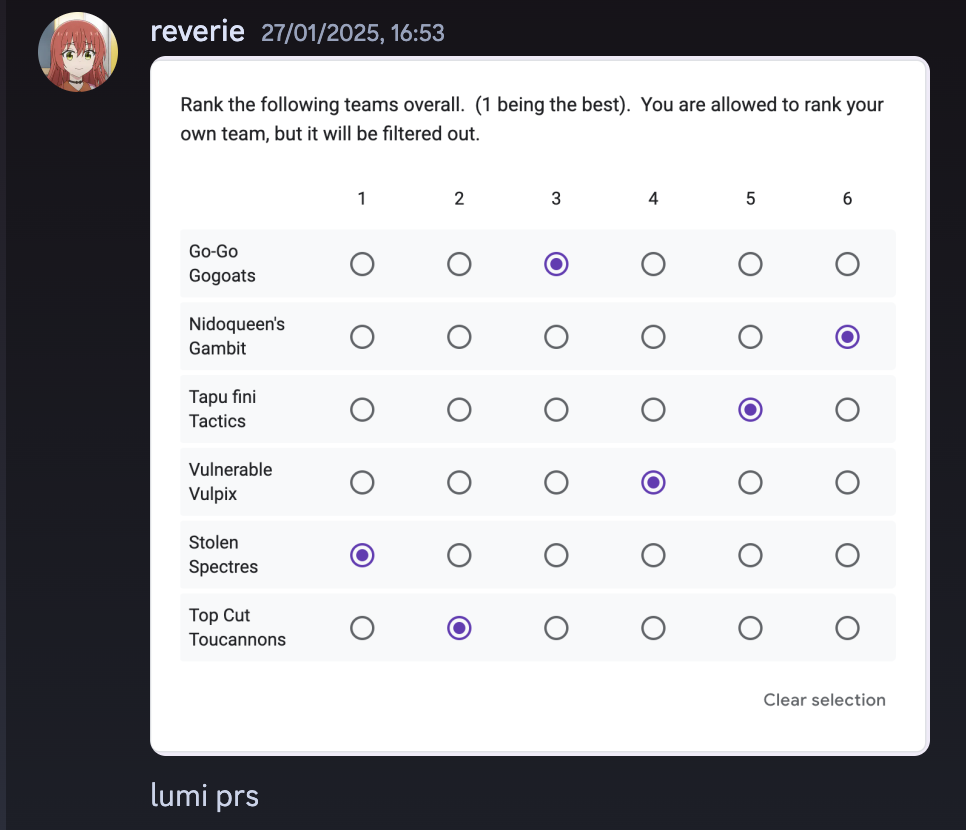Select rank 6 for Nidoqueen's Gambit

click(x=847, y=337)
